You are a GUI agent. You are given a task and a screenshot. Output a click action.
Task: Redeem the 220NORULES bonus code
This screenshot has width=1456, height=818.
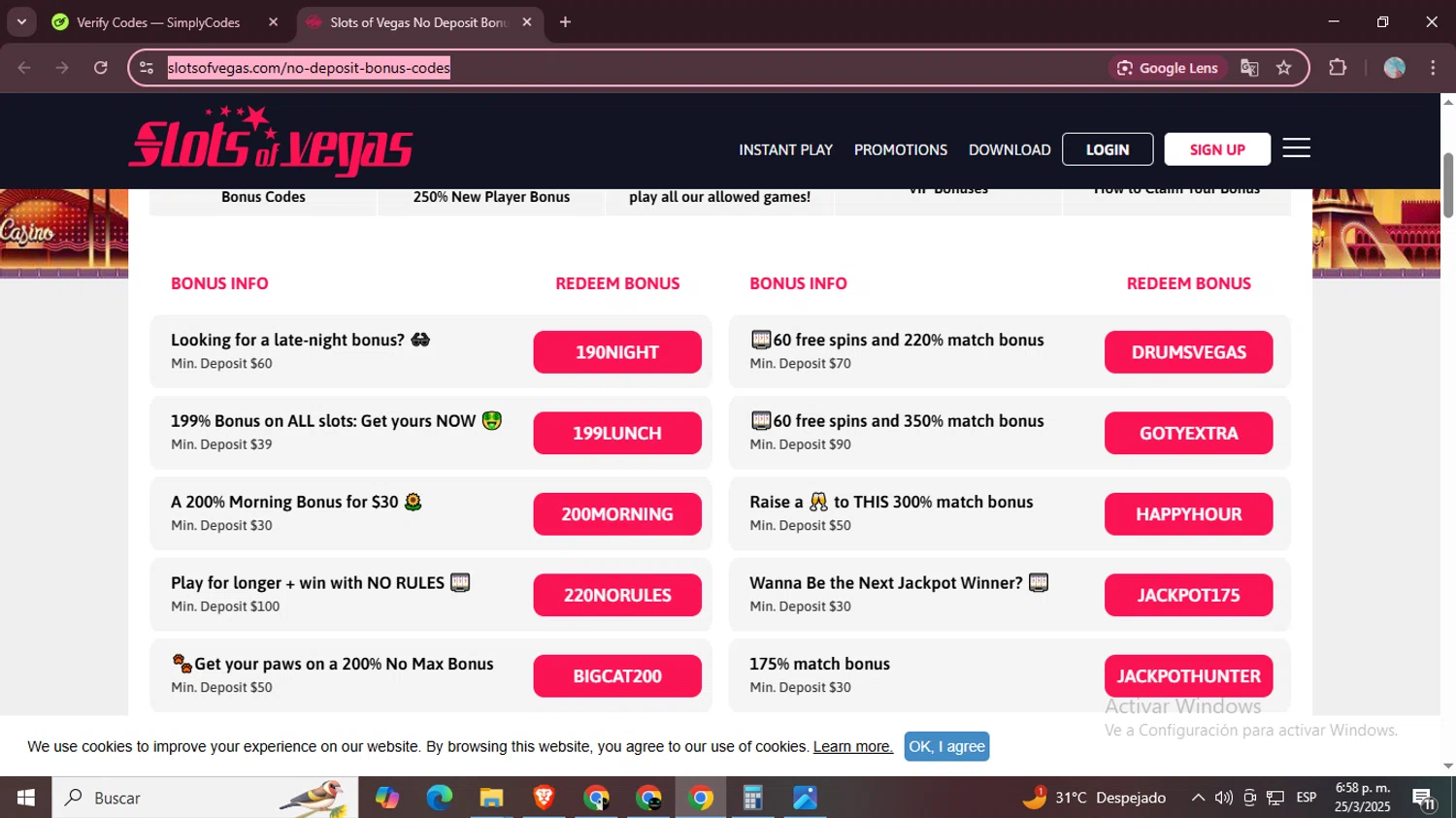click(x=617, y=595)
